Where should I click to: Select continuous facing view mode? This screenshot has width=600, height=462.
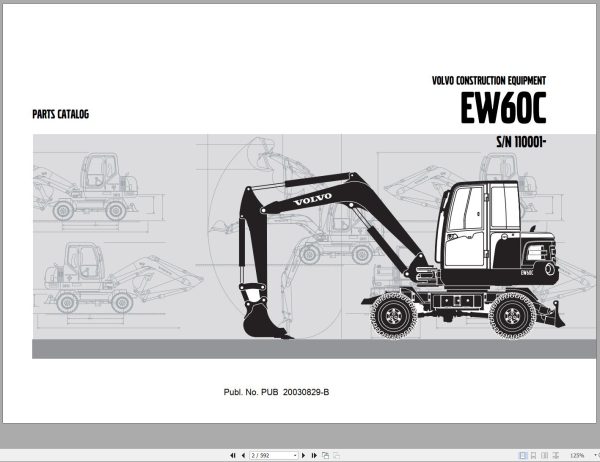(556, 455)
